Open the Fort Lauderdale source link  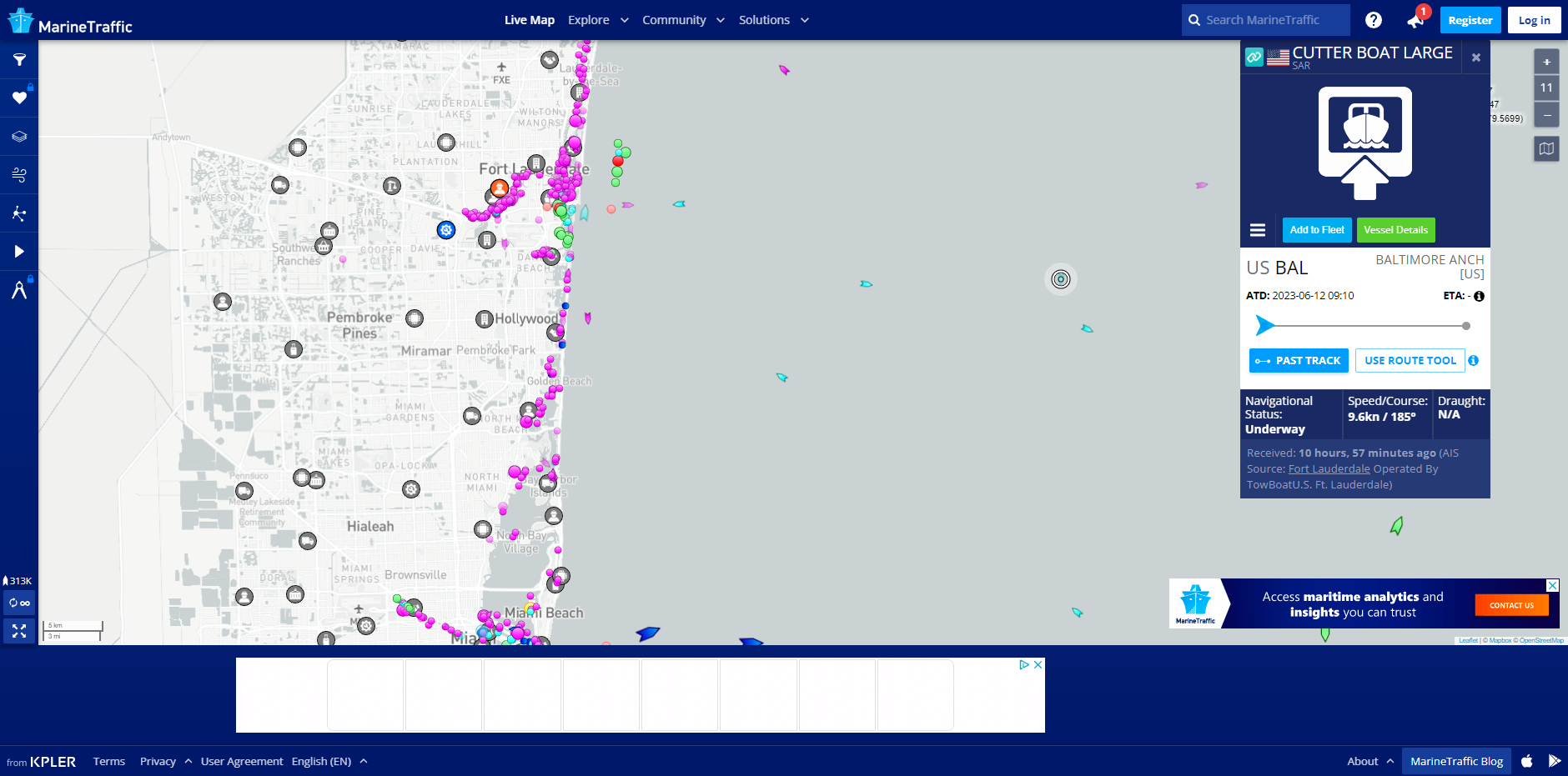pos(1329,469)
